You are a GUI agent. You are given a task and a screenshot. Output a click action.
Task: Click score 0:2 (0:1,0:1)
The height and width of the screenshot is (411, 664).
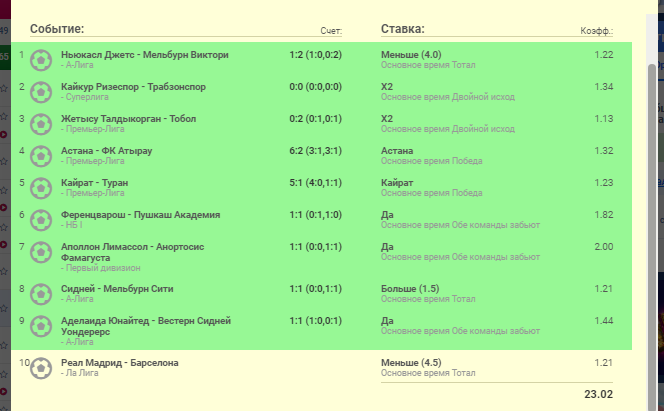pos(315,119)
